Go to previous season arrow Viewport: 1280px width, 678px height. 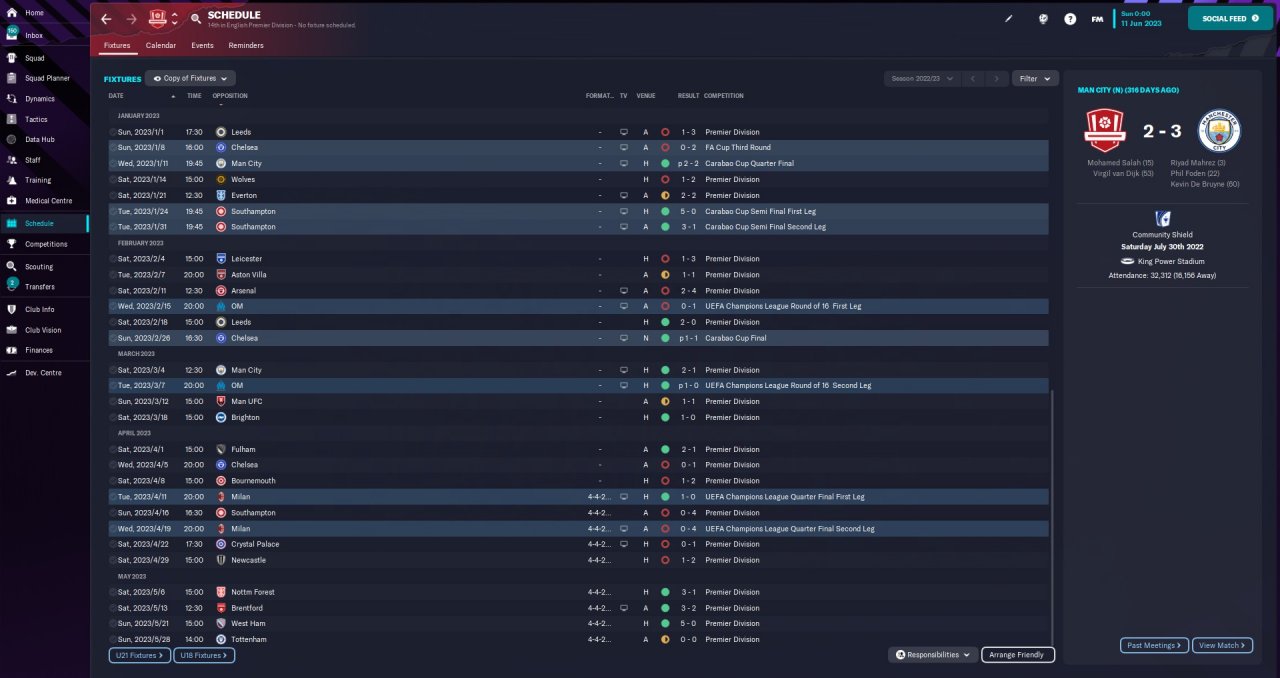point(973,78)
